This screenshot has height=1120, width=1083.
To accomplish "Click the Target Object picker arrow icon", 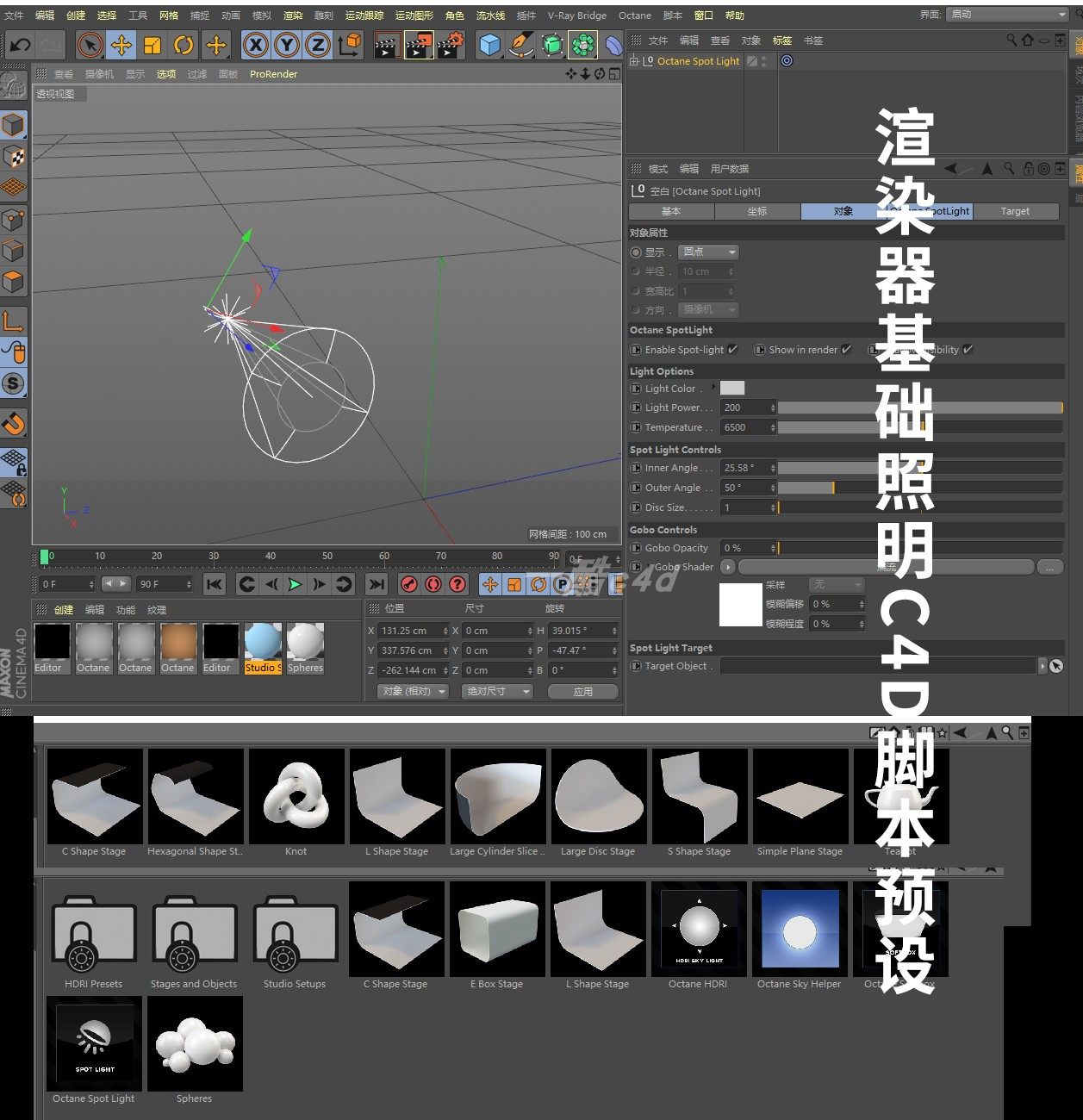I will (x=1055, y=666).
